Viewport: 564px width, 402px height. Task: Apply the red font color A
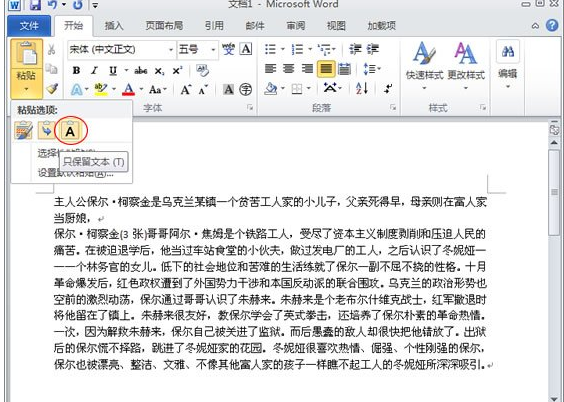[129, 89]
